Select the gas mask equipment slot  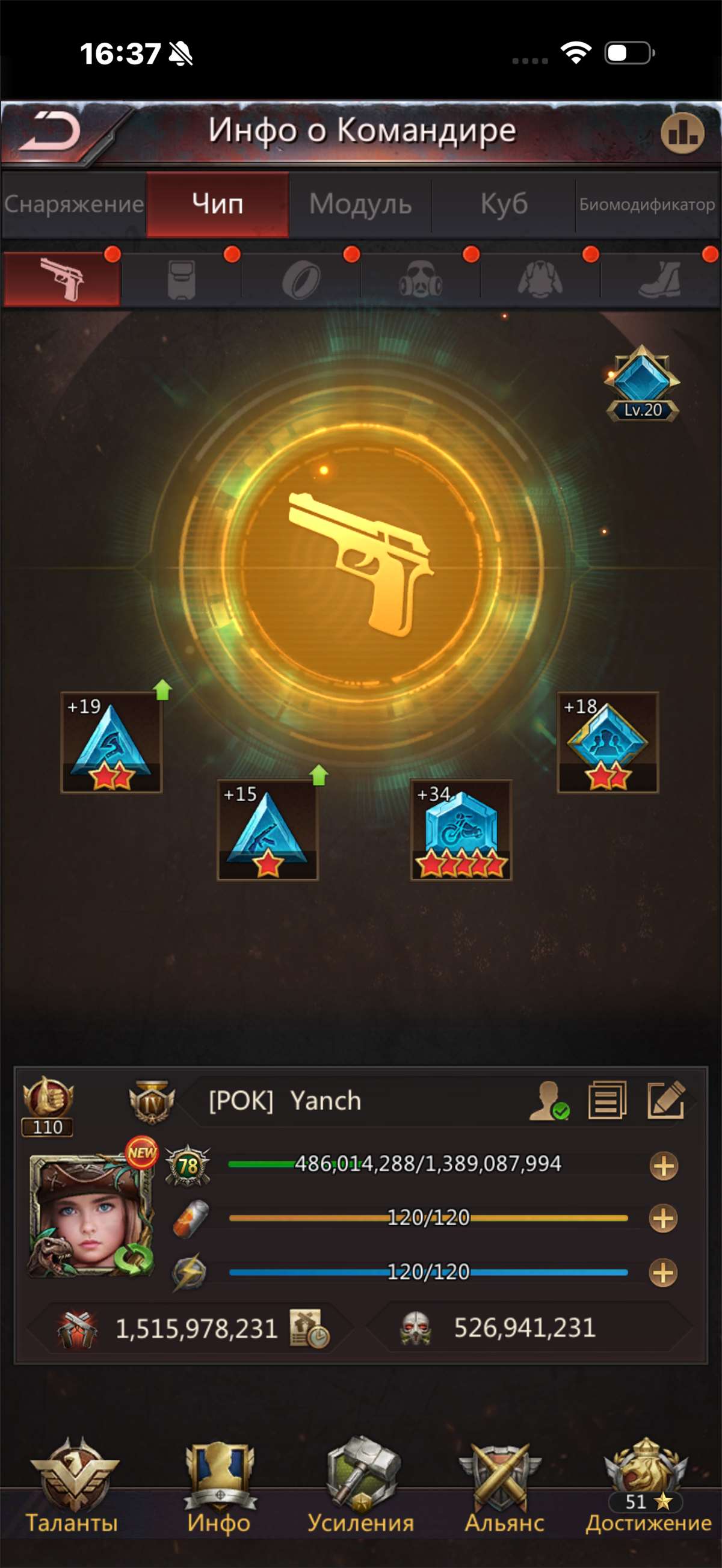421,280
